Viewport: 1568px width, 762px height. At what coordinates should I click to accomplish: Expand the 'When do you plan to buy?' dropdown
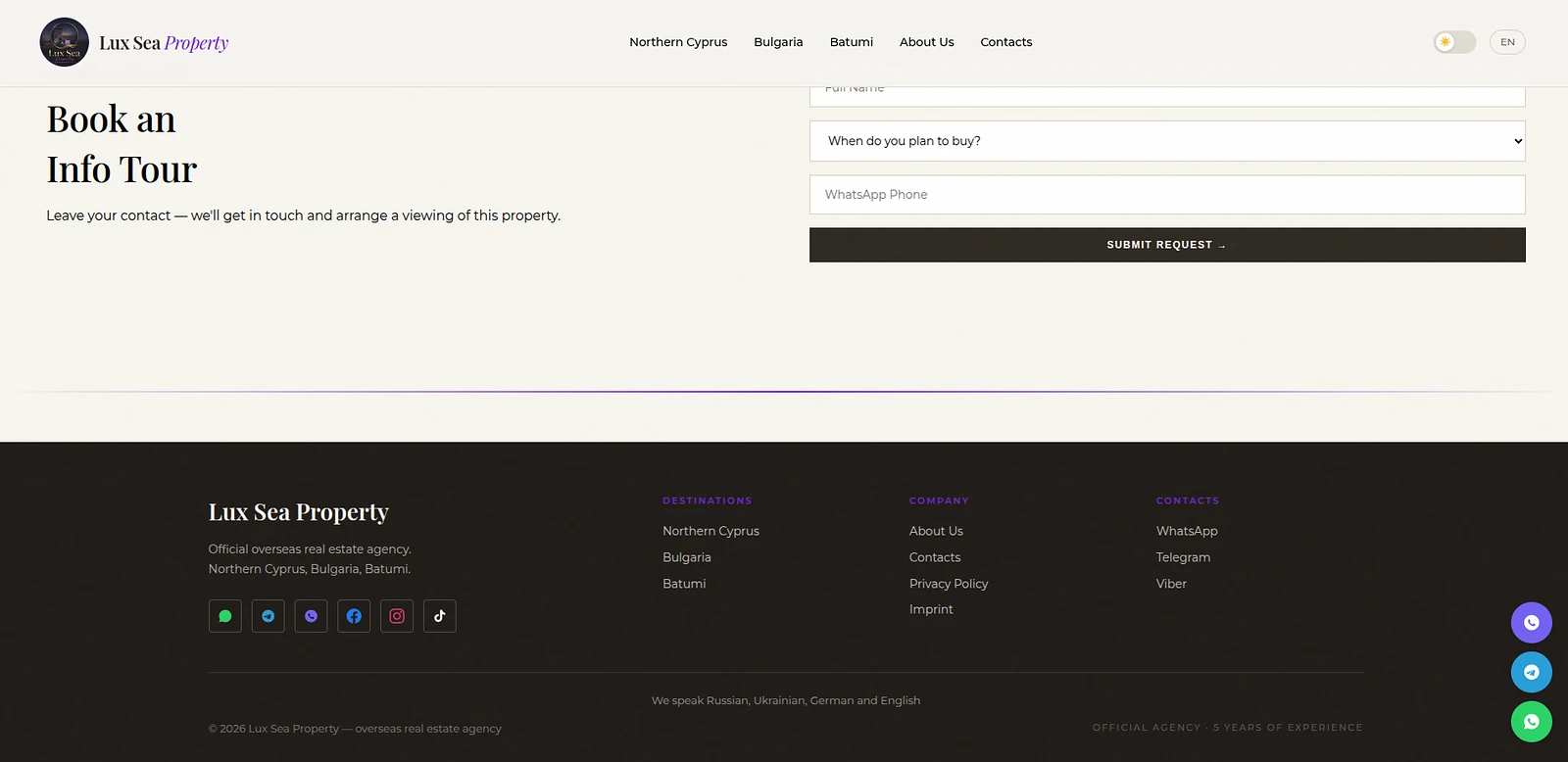tap(1167, 141)
